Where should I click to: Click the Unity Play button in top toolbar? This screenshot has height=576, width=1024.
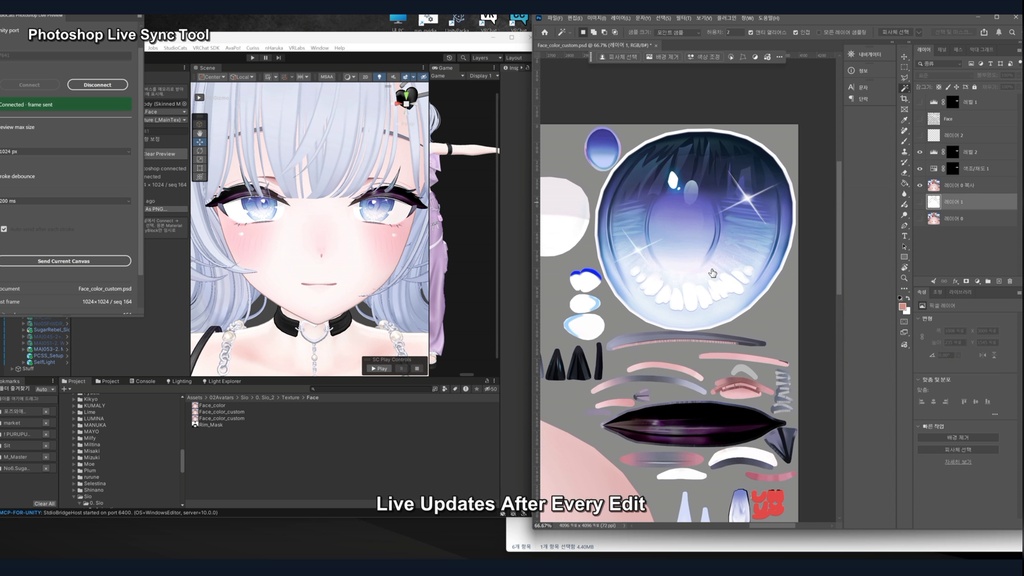[252, 57]
